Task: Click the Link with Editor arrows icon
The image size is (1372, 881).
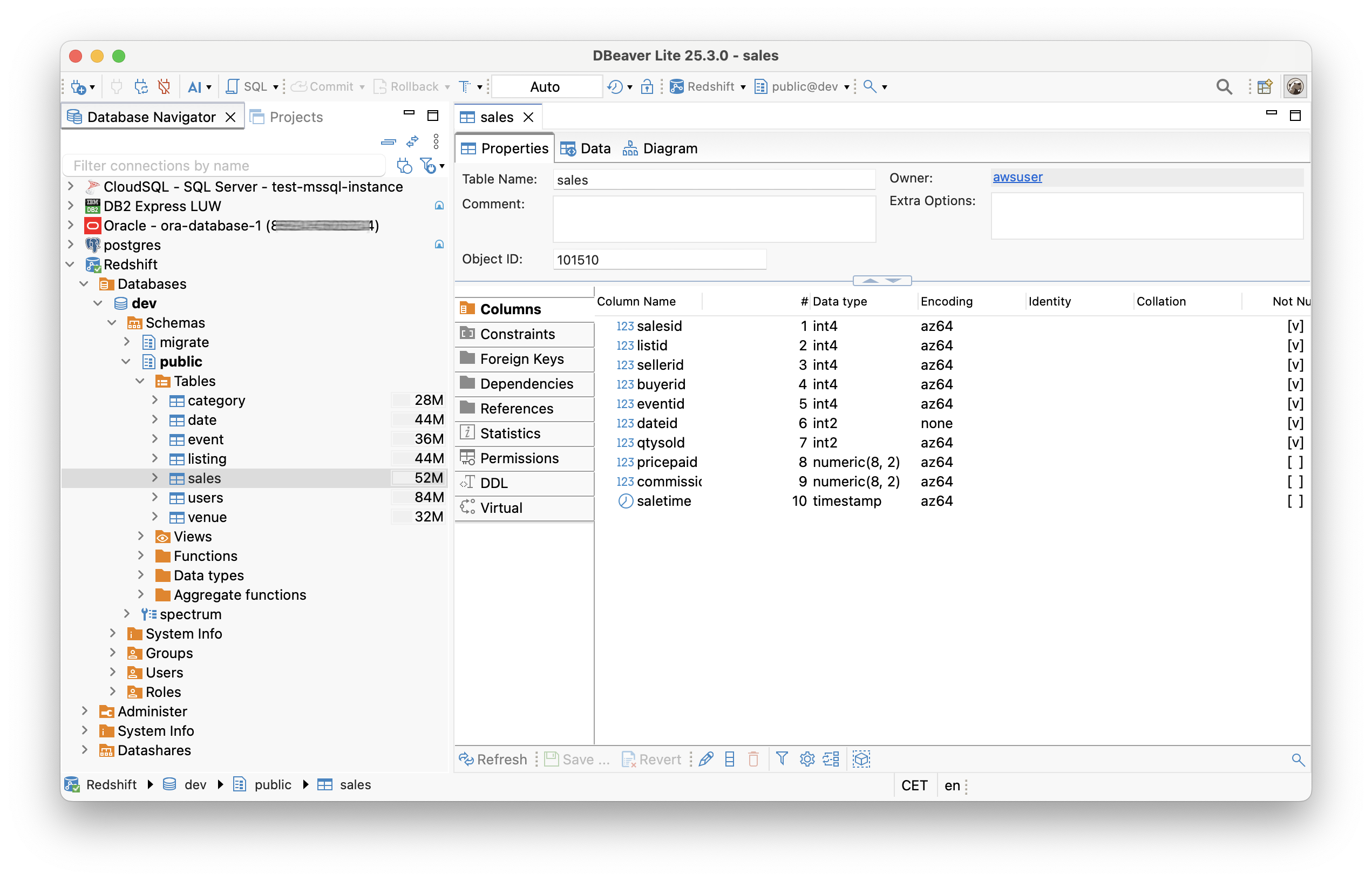Action: (412, 141)
